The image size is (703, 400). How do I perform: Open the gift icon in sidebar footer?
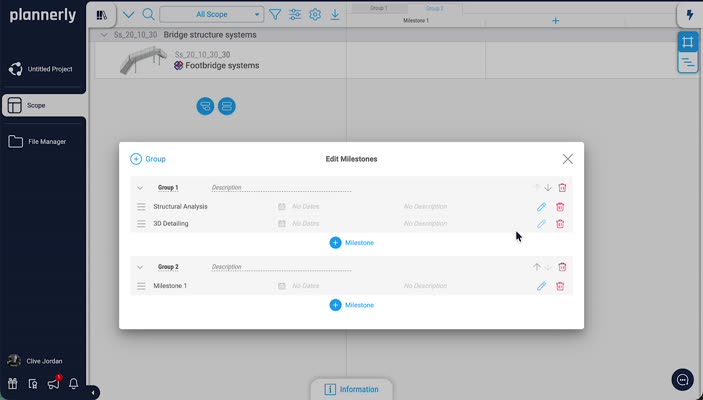pyautogui.click(x=13, y=383)
